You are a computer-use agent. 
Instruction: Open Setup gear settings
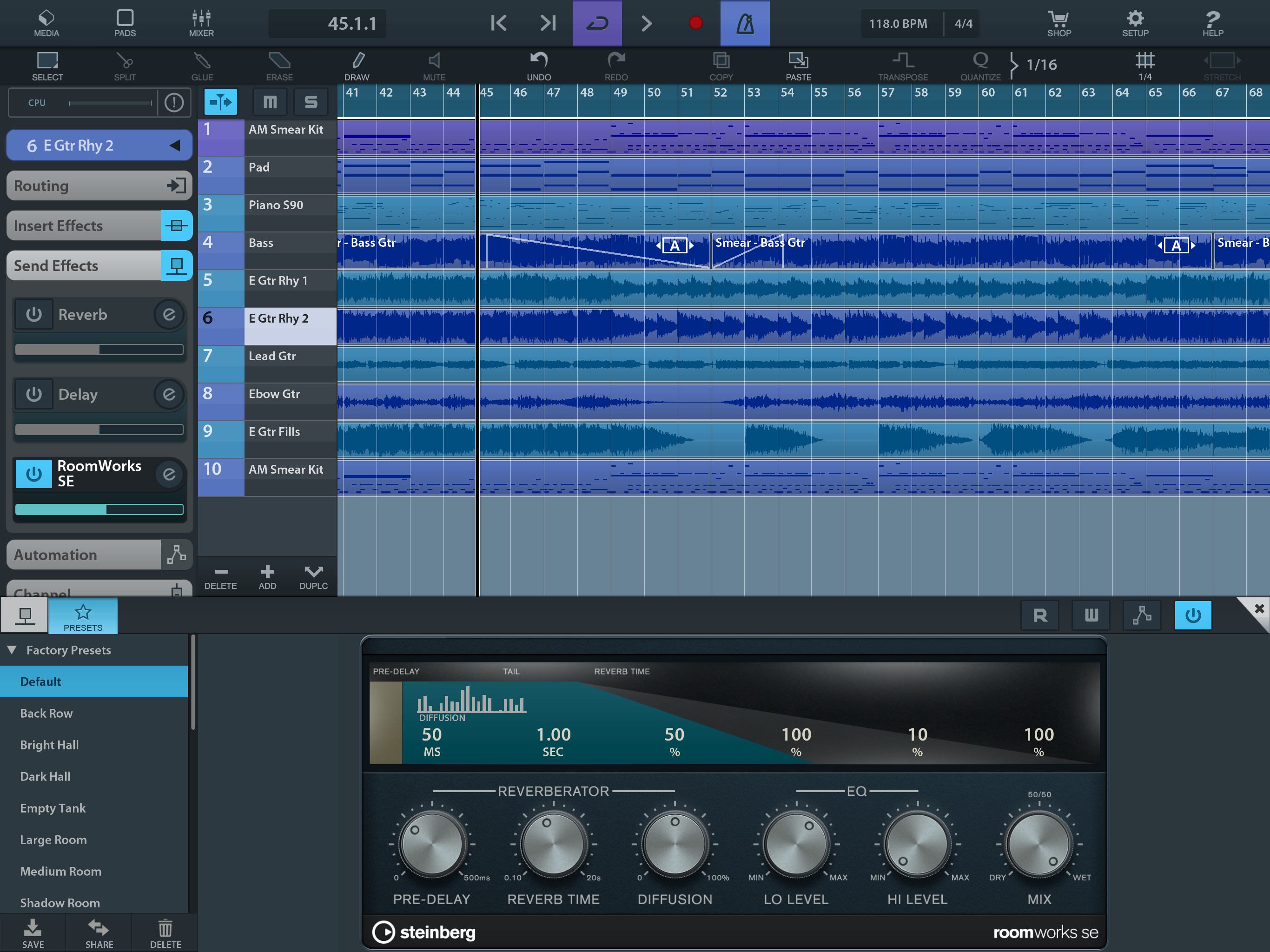[x=1135, y=23]
